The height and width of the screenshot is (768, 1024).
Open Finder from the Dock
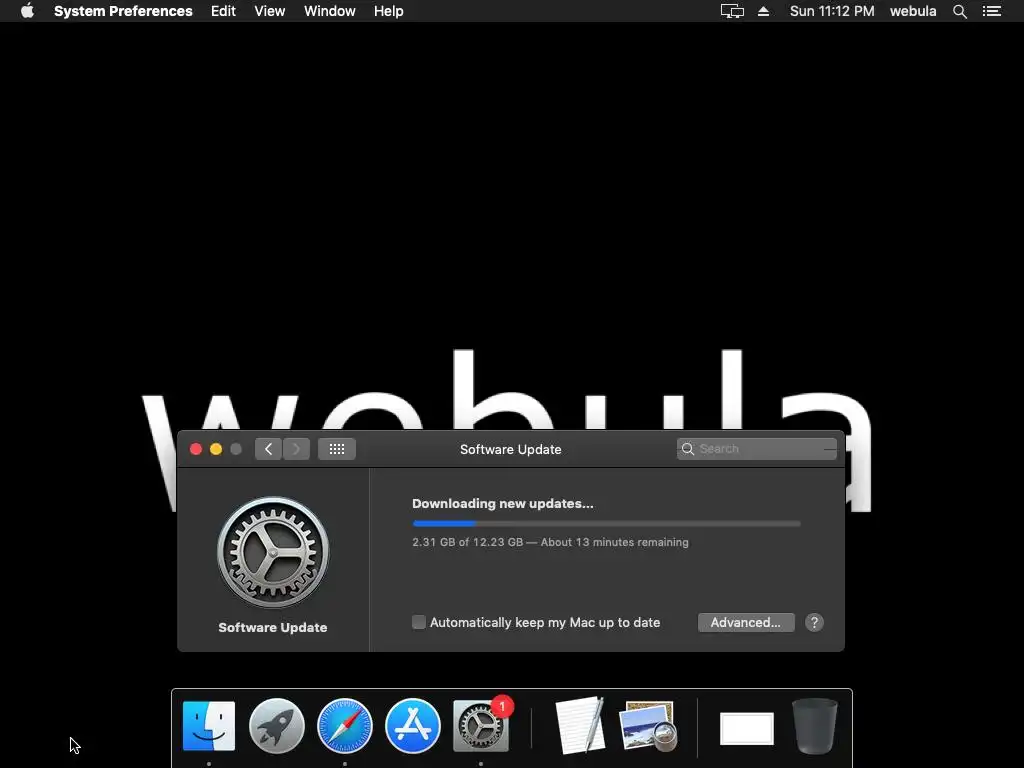pyautogui.click(x=209, y=726)
